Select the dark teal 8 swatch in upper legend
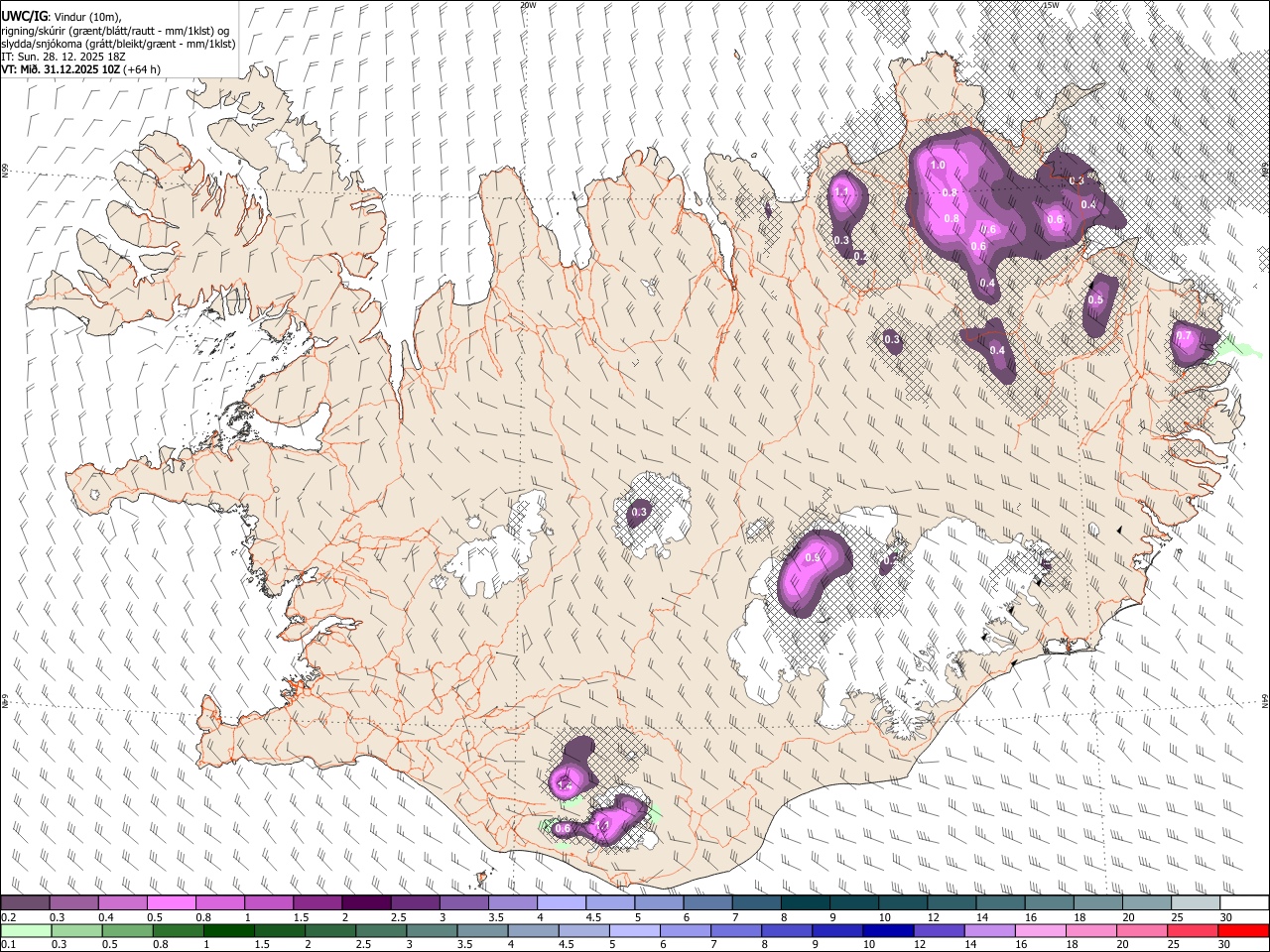 click(806, 903)
